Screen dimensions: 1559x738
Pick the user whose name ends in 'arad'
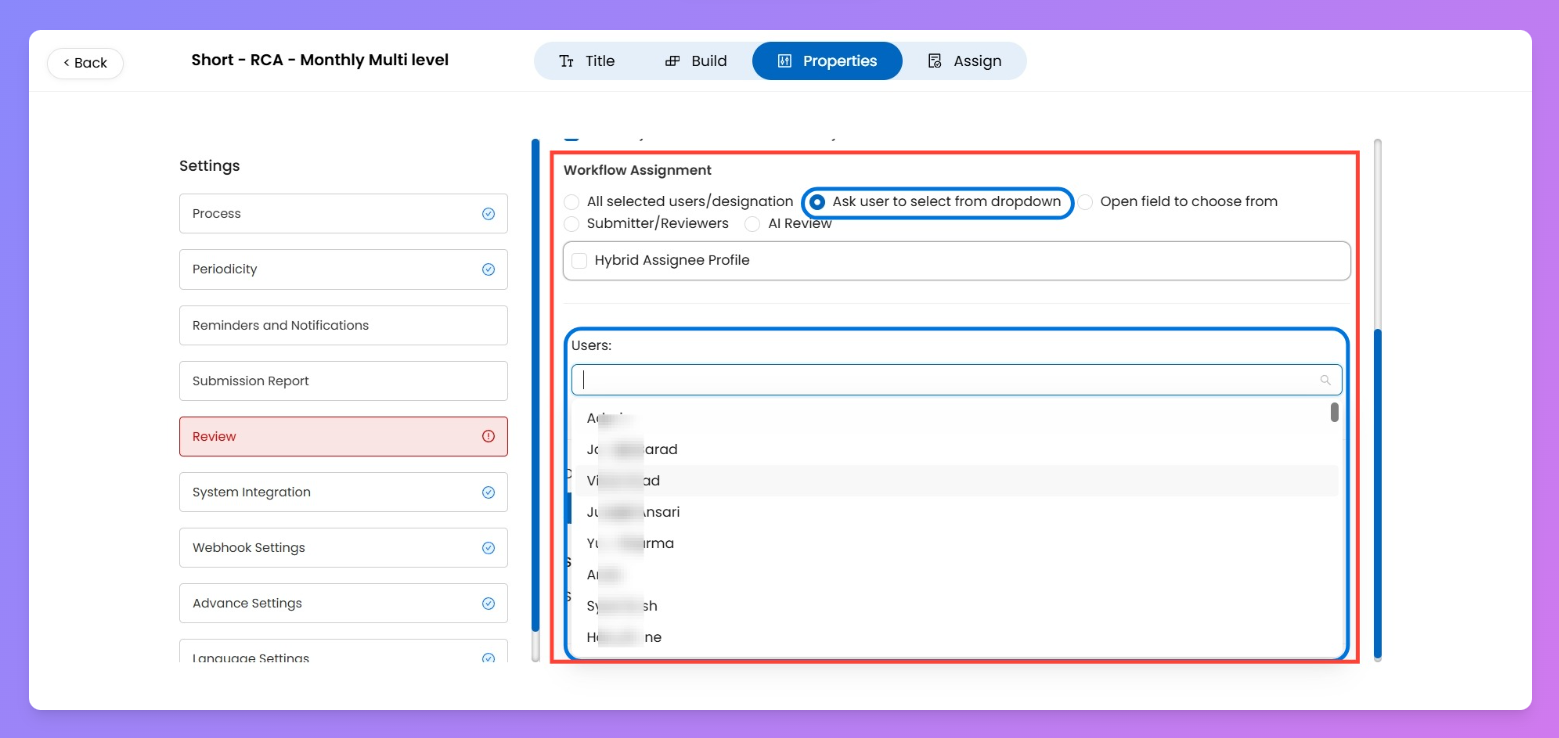click(x=956, y=449)
